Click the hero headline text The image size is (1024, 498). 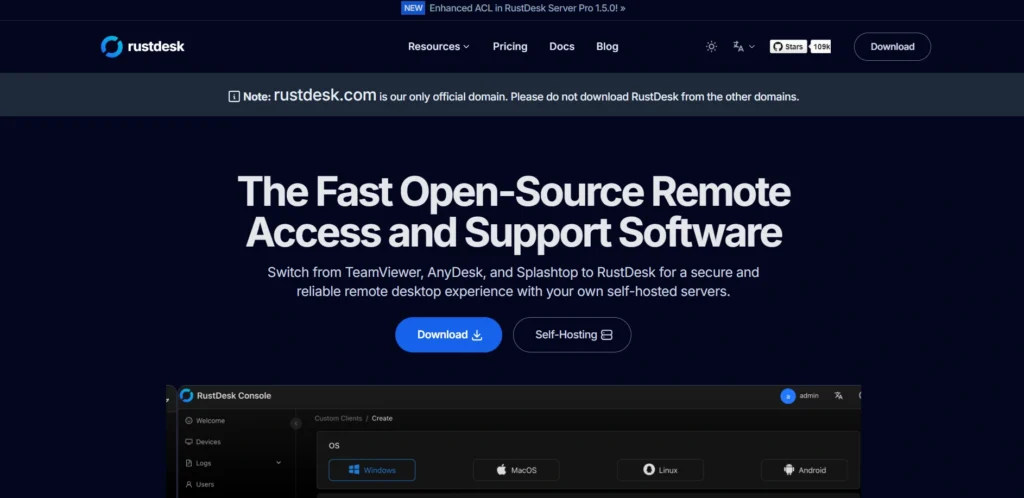click(x=514, y=211)
